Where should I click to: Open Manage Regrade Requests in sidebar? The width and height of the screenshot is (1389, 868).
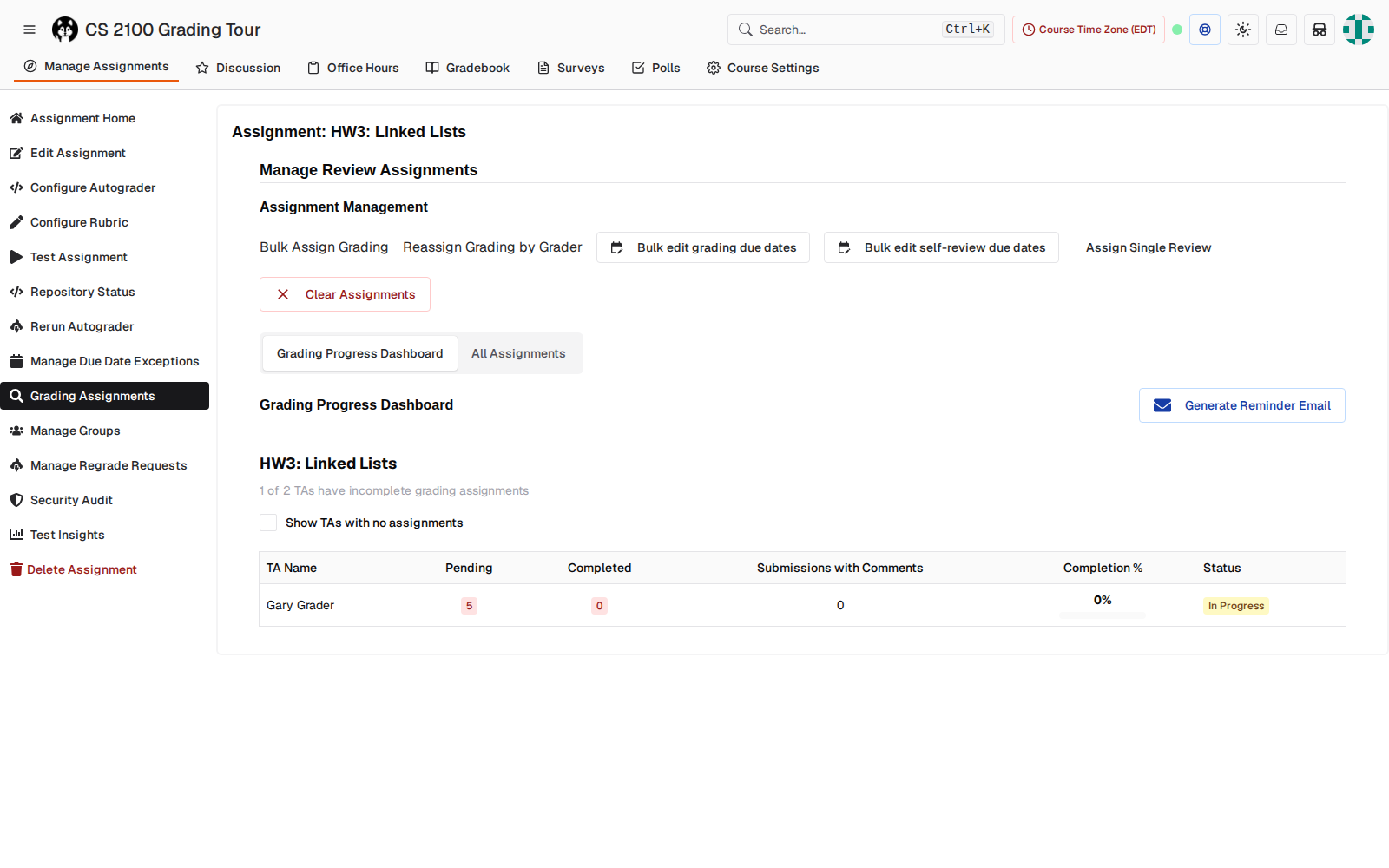pos(104,465)
